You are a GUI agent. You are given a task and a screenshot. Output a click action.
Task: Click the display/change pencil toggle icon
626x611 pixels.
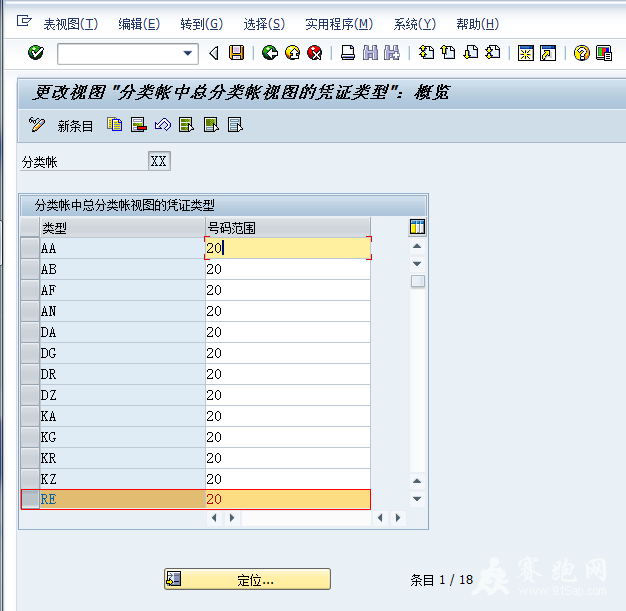point(37,125)
